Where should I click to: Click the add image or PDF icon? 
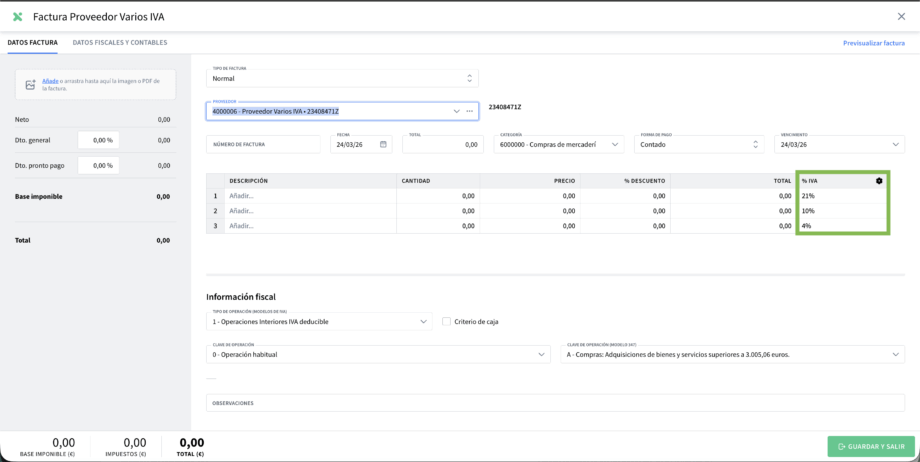click(x=30, y=85)
